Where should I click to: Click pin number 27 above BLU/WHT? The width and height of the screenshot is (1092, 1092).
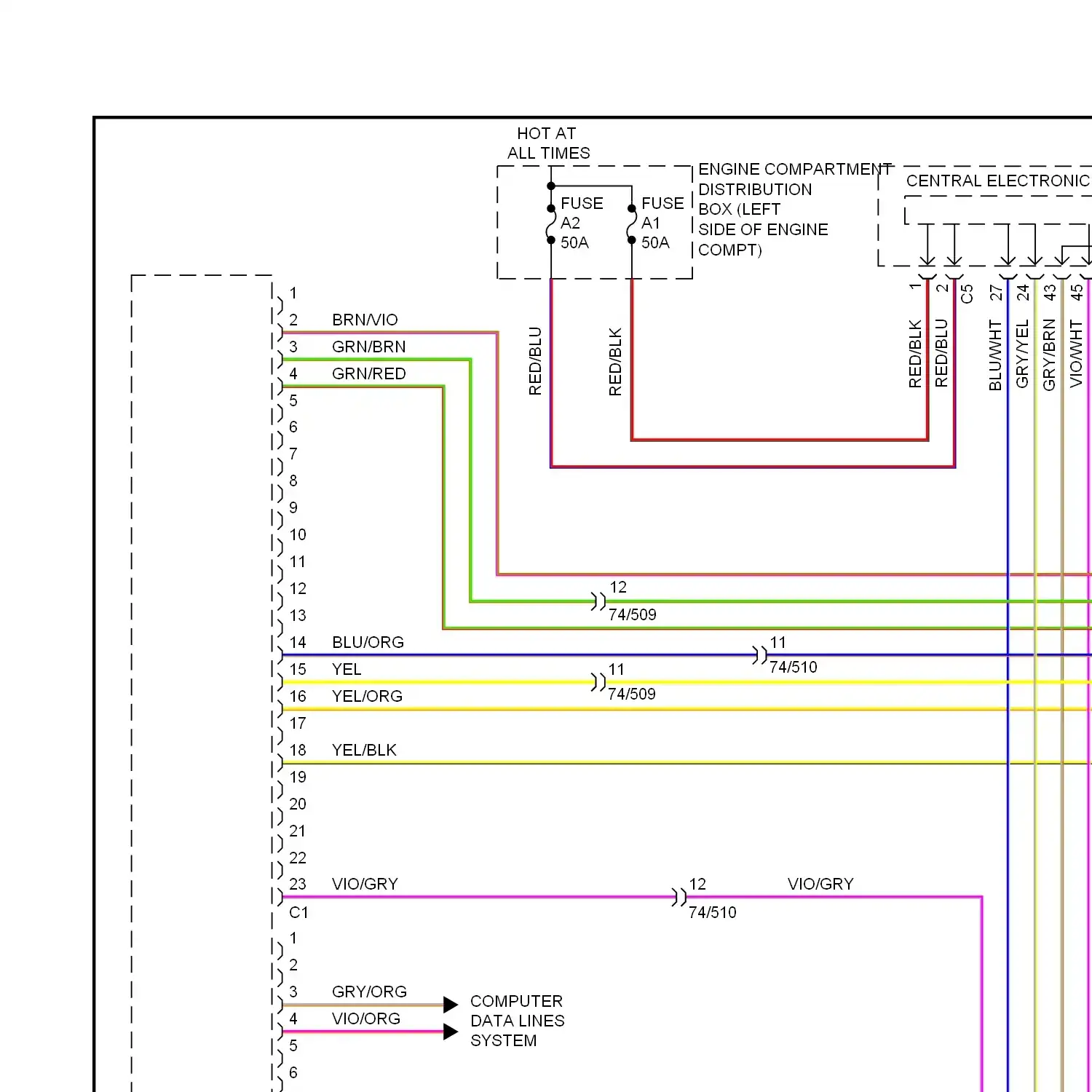pos(995,293)
